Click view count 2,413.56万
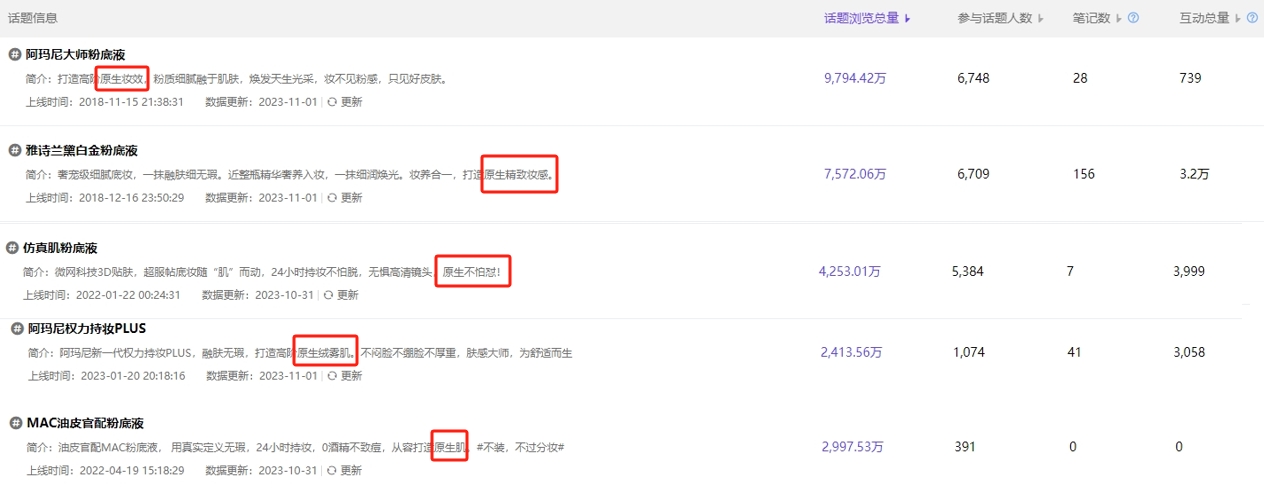The image size is (1264, 501). pyautogui.click(x=852, y=352)
